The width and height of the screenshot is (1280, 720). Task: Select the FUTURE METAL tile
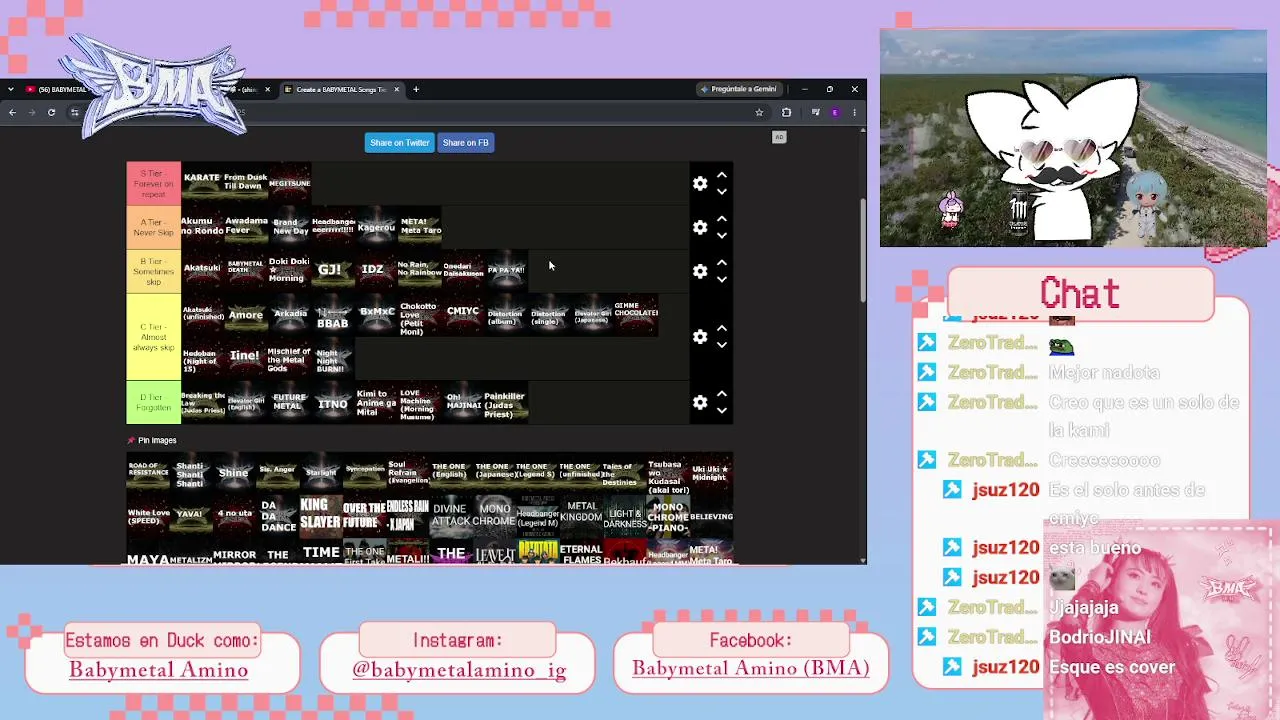pyautogui.click(x=289, y=402)
